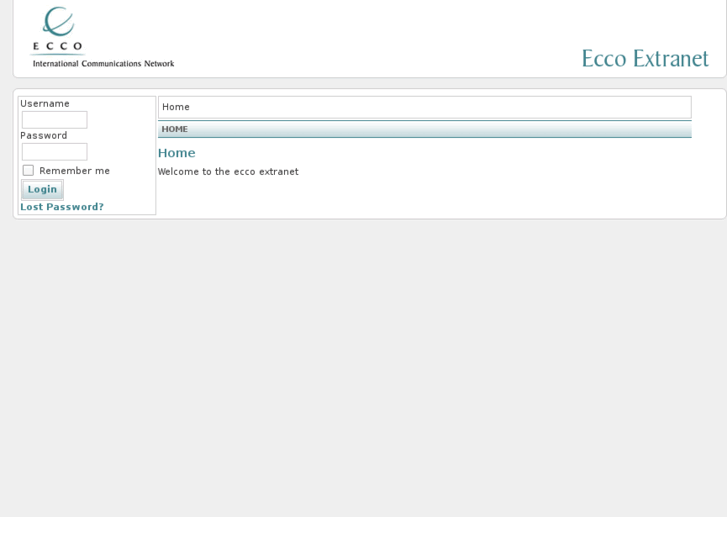
Task: Submit with the Login button
Action: pos(42,189)
